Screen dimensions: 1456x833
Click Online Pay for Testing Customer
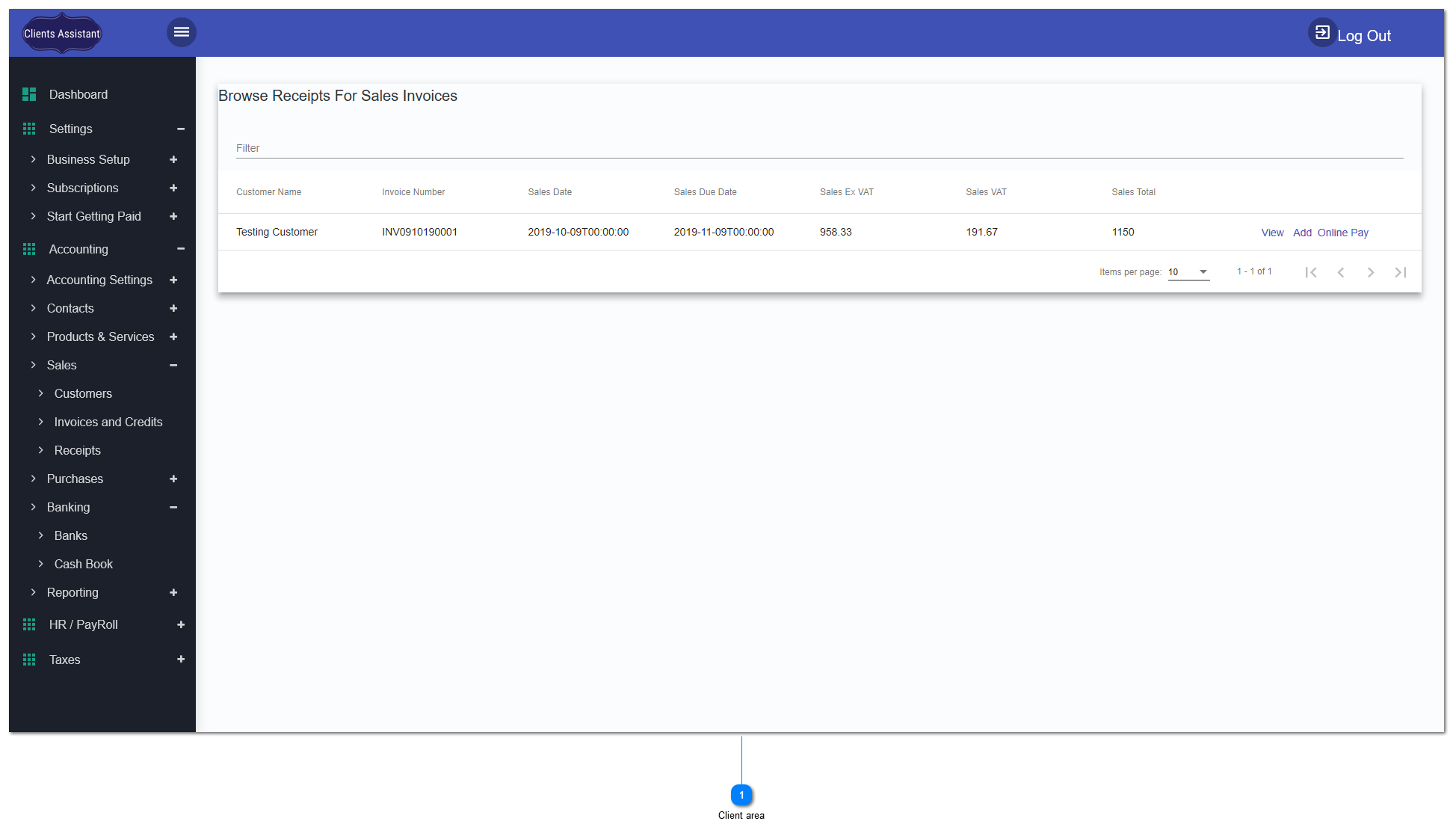pyautogui.click(x=1343, y=232)
